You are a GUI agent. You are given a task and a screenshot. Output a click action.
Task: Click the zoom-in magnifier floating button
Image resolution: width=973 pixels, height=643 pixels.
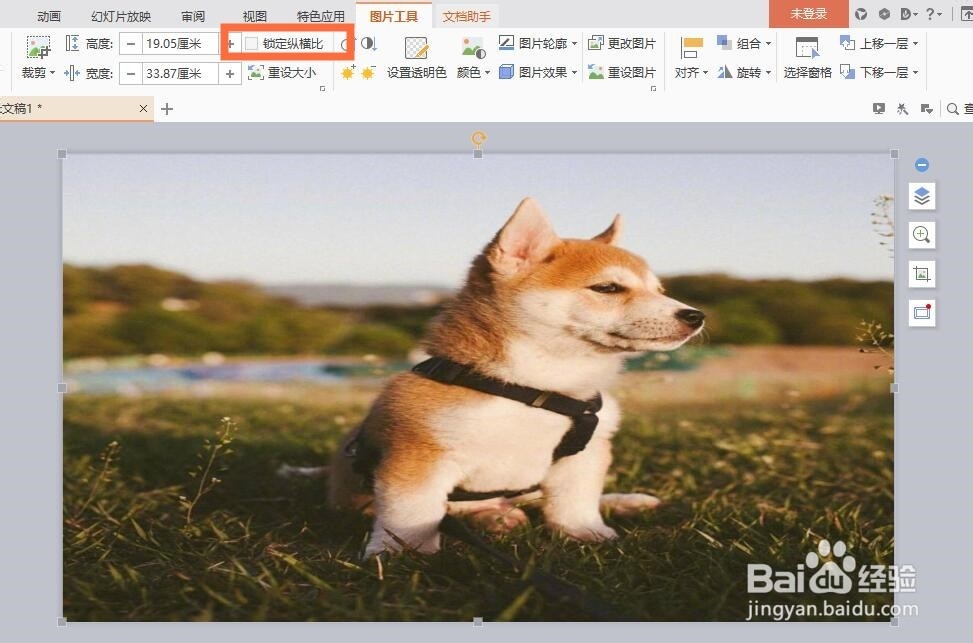pos(921,235)
